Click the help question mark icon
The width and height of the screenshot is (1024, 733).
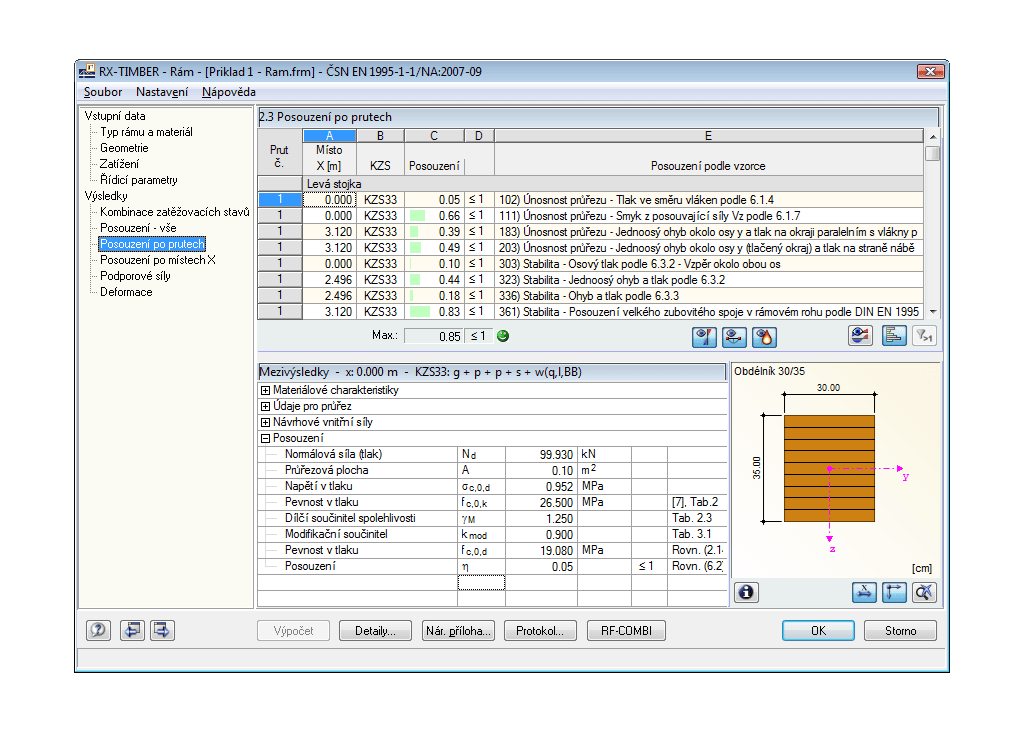pos(98,630)
